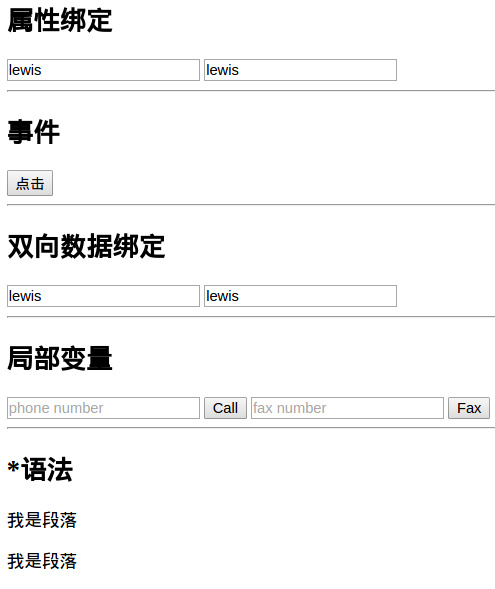This screenshot has width=495, height=589.
Task: Click the Fax button
Action: 469,408
